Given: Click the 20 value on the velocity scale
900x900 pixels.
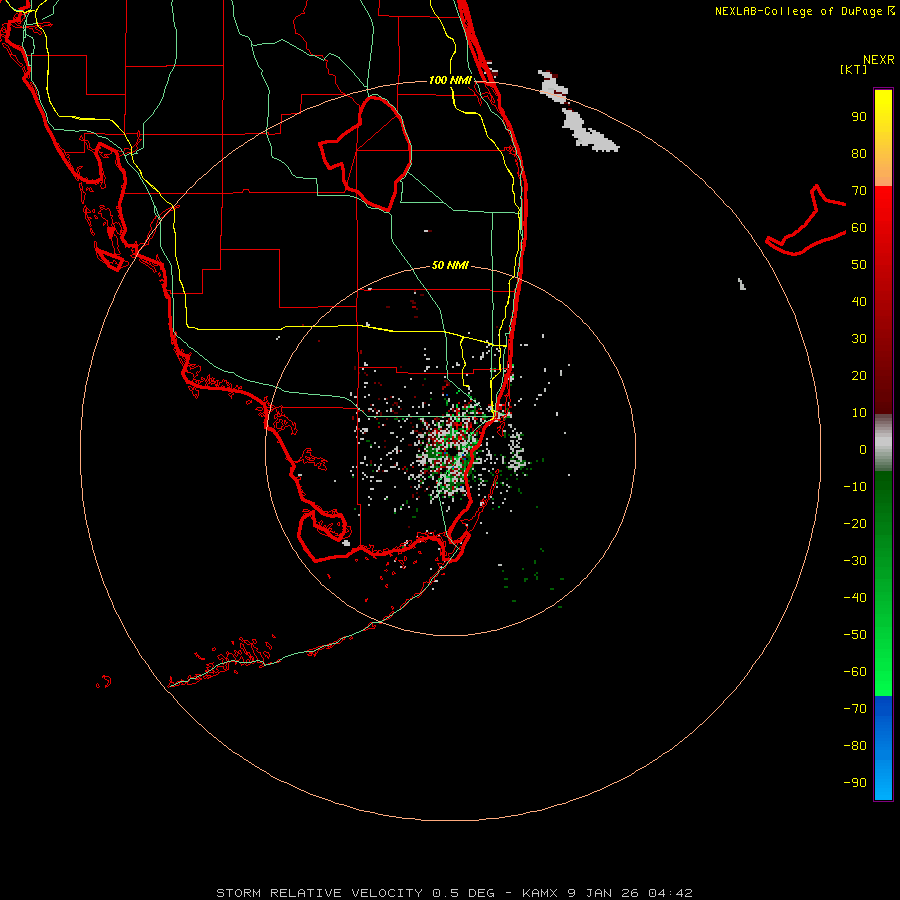Looking at the screenshot, I should 859,376.
